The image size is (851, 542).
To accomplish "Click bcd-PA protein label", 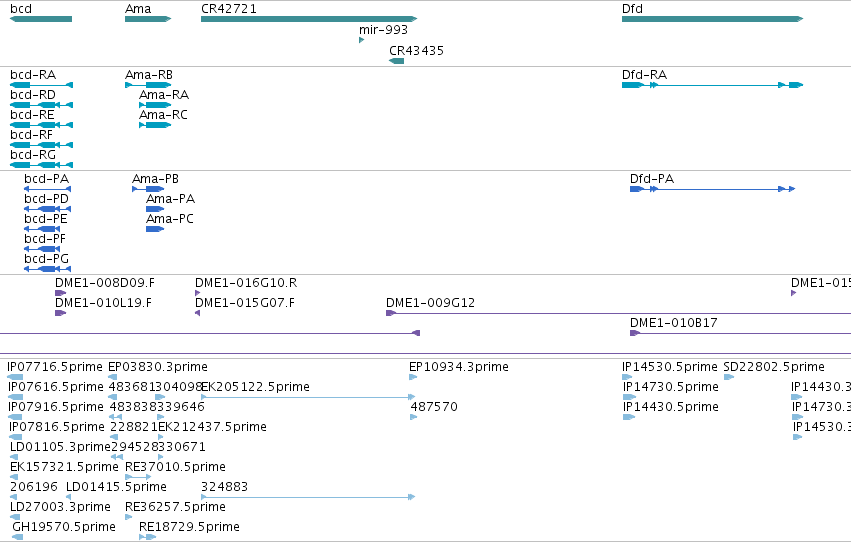I will coord(47,179).
